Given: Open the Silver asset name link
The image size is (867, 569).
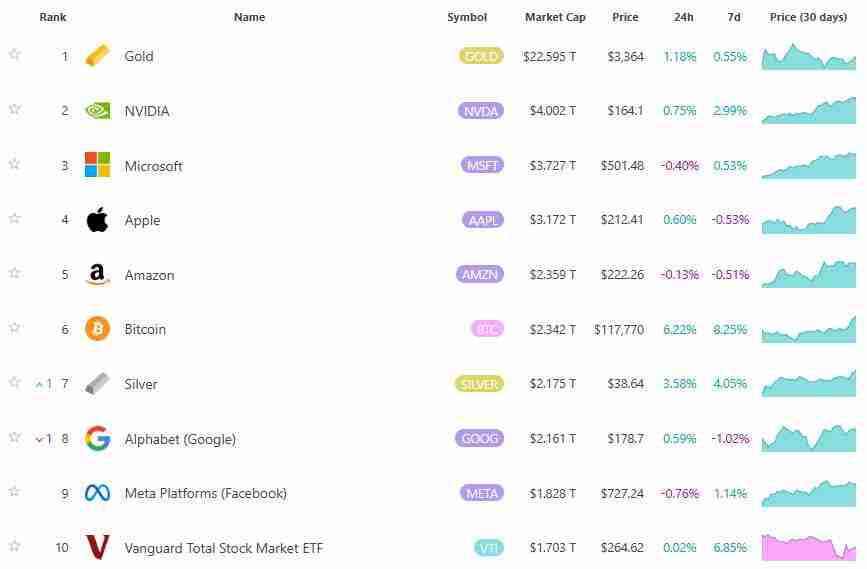Looking at the screenshot, I should [141, 384].
